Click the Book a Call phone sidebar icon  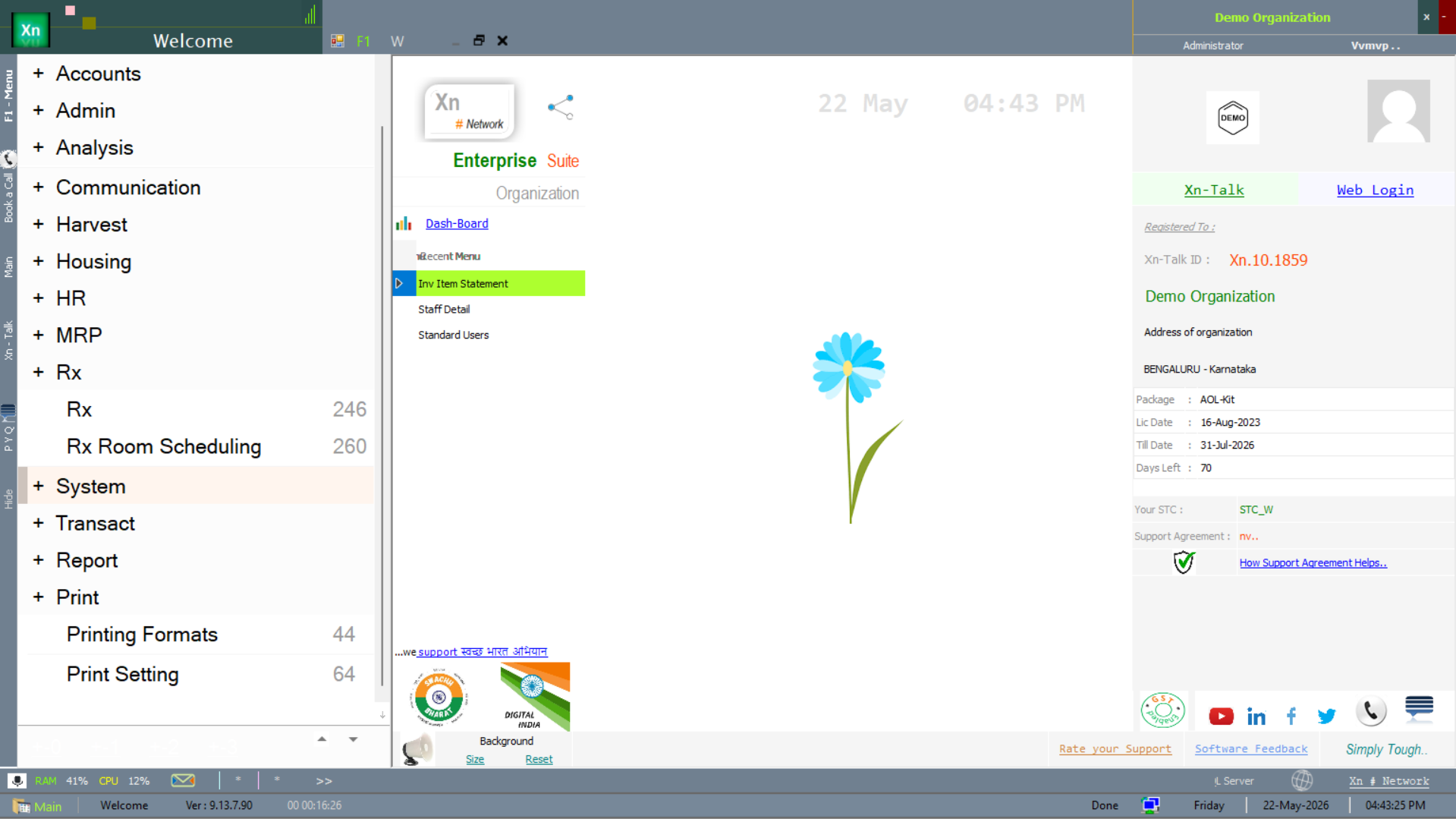[x=8, y=159]
